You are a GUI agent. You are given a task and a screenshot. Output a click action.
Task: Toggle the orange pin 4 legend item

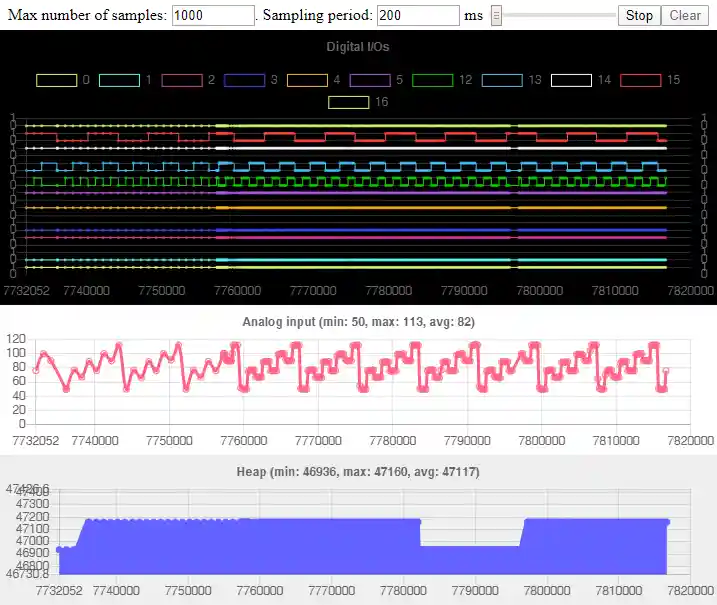(x=309, y=80)
